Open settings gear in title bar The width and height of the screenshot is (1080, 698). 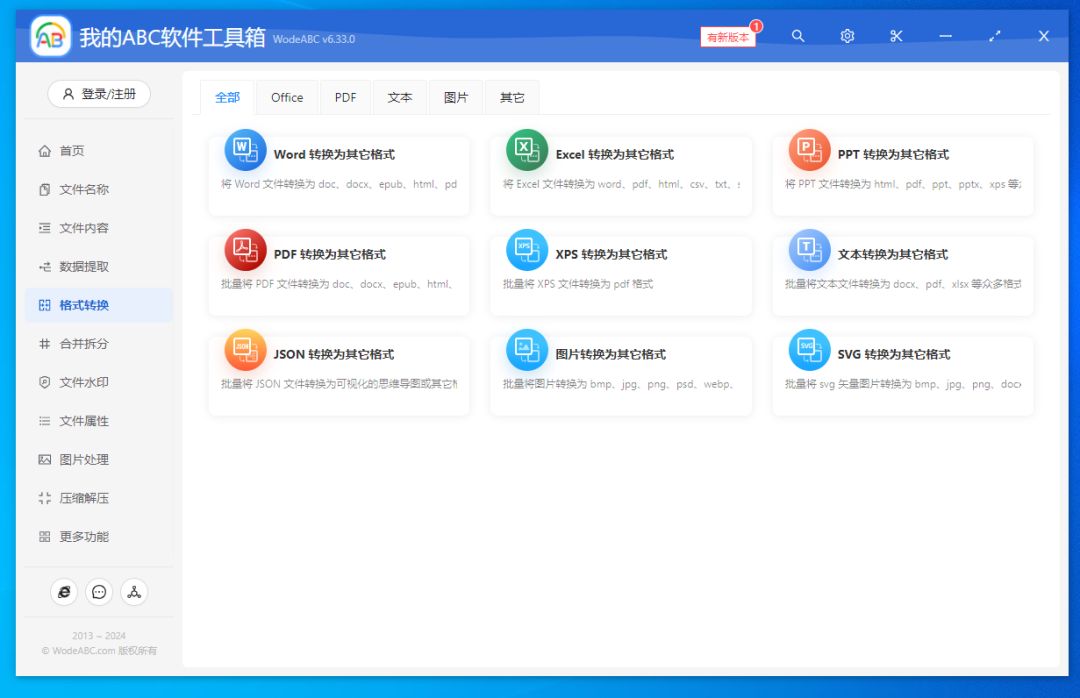847,36
